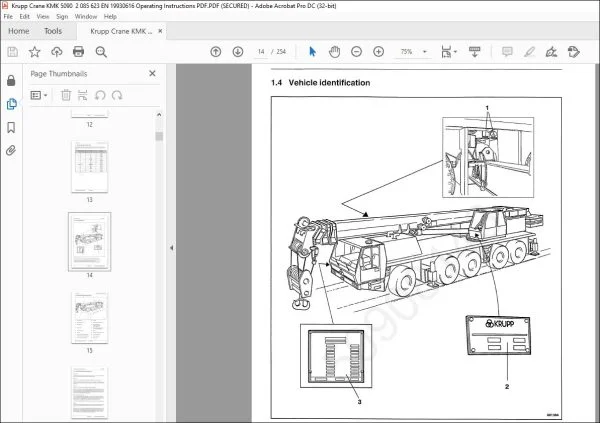Image resolution: width=600 pixels, height=423 pixels.
Task: Open the File menu
Action: coord(8,16)
